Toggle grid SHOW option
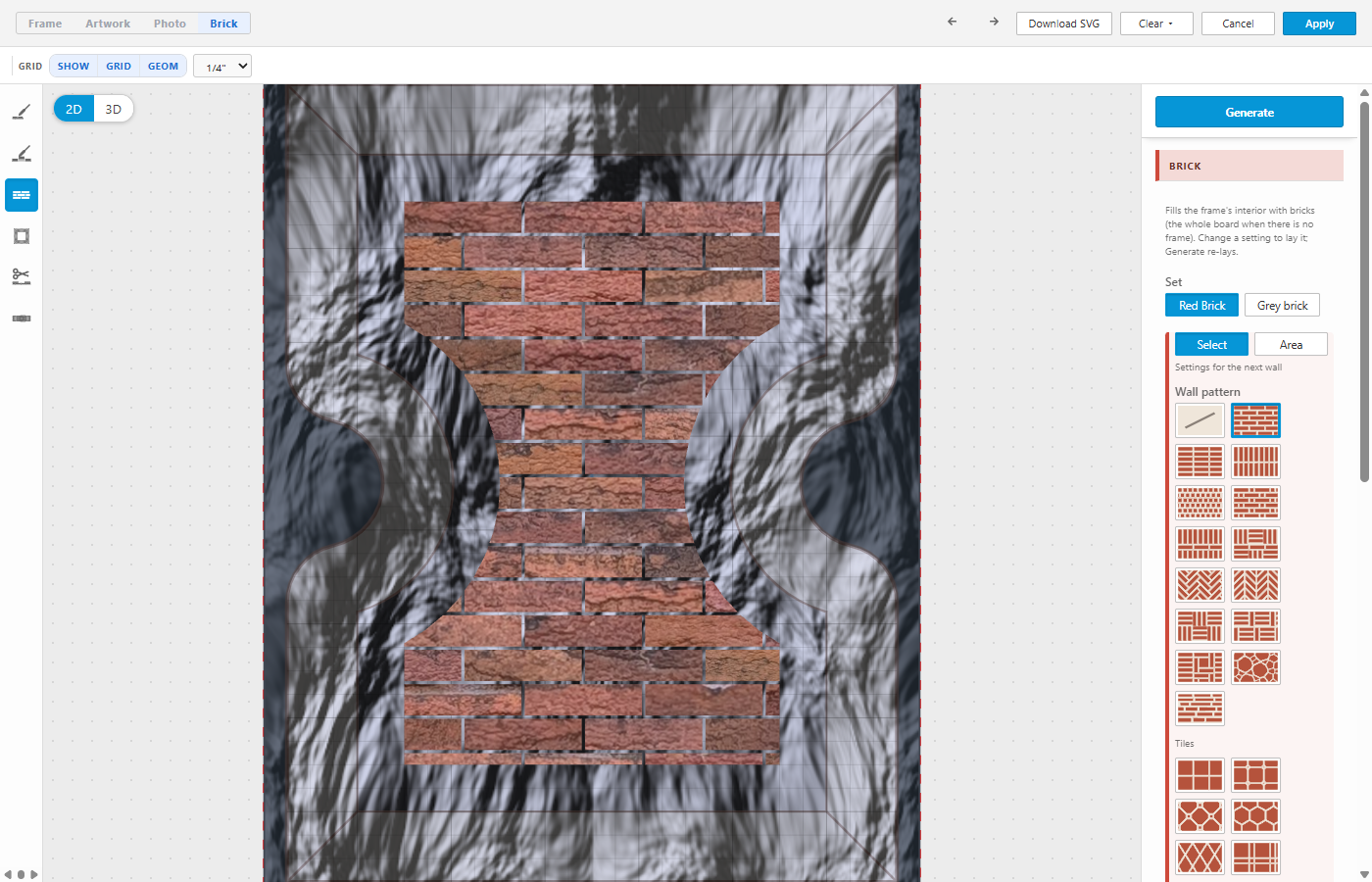1372x882 pixels. (73, 67)
